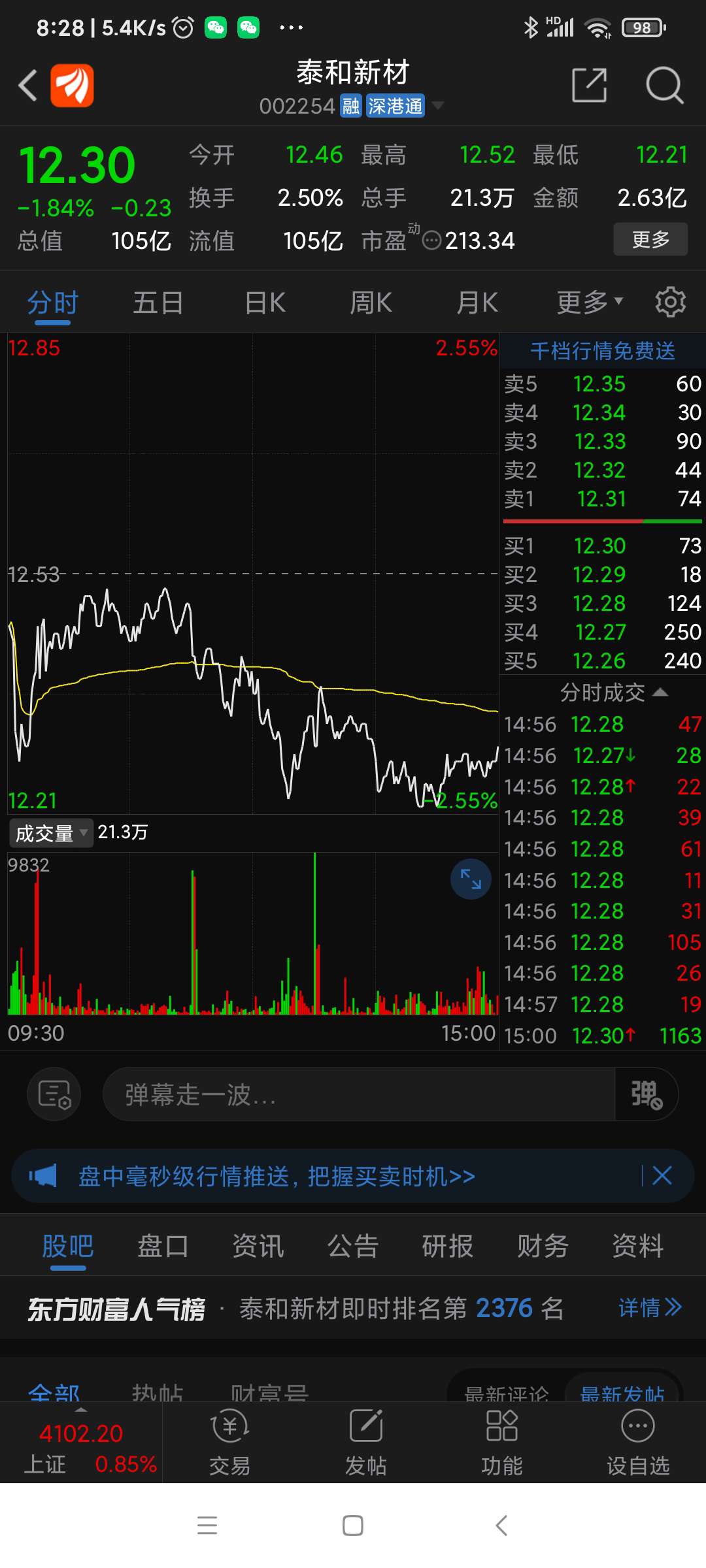This screenshot has width=706, height=1568.
Task: Tap the 卖5 12.35 order row
Action: 603,384
